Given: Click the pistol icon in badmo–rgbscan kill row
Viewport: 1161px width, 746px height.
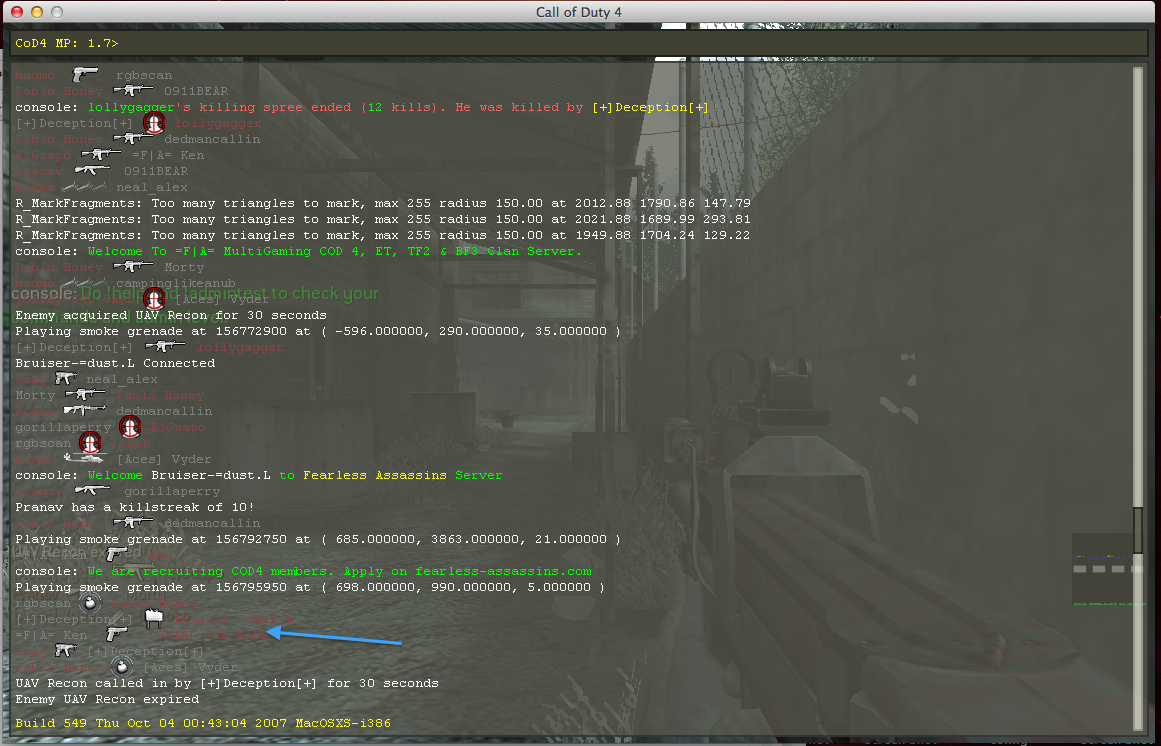Looking at the screenshot, I should point(85,75).
